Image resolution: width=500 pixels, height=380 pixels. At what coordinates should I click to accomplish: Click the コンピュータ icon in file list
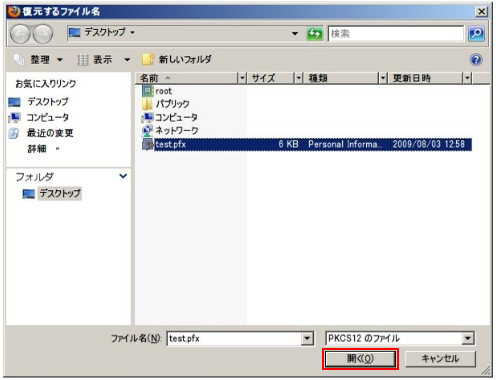click(147, 117)
